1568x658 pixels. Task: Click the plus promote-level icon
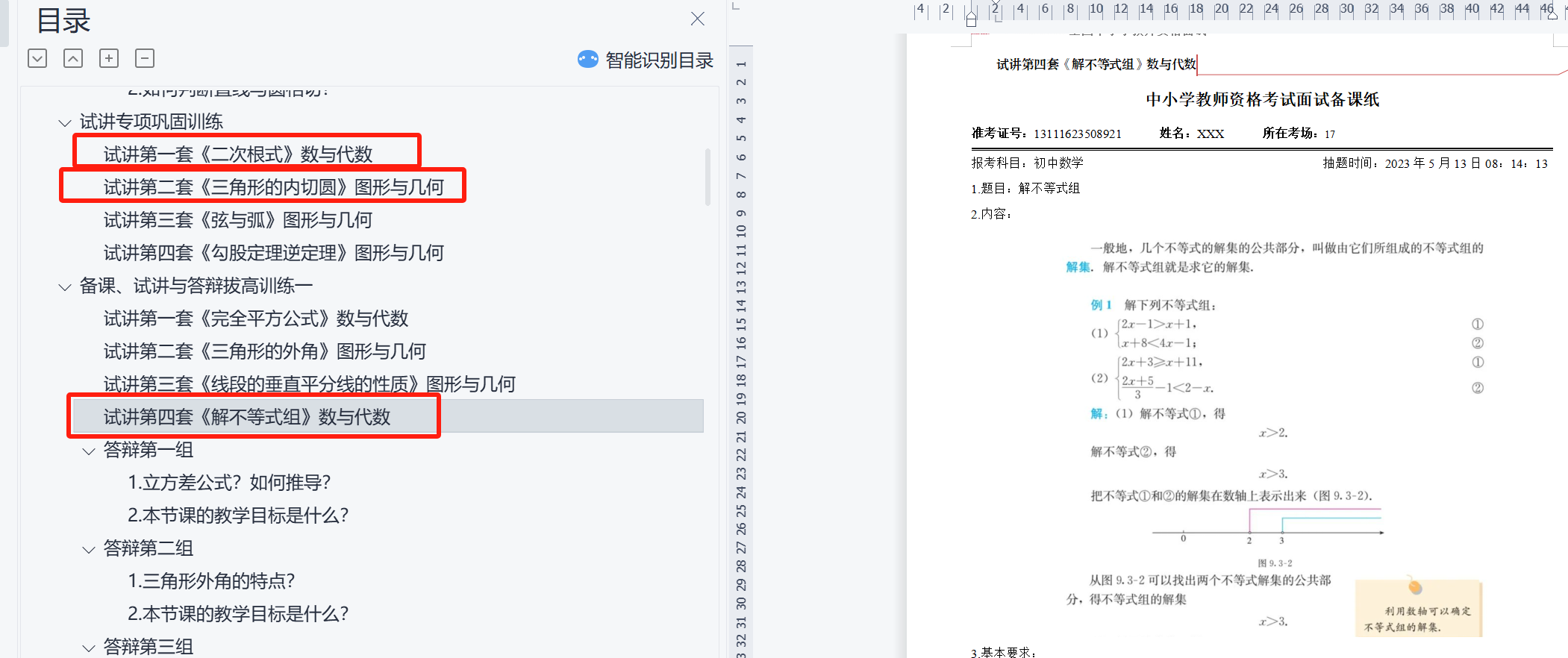point(109,58)
